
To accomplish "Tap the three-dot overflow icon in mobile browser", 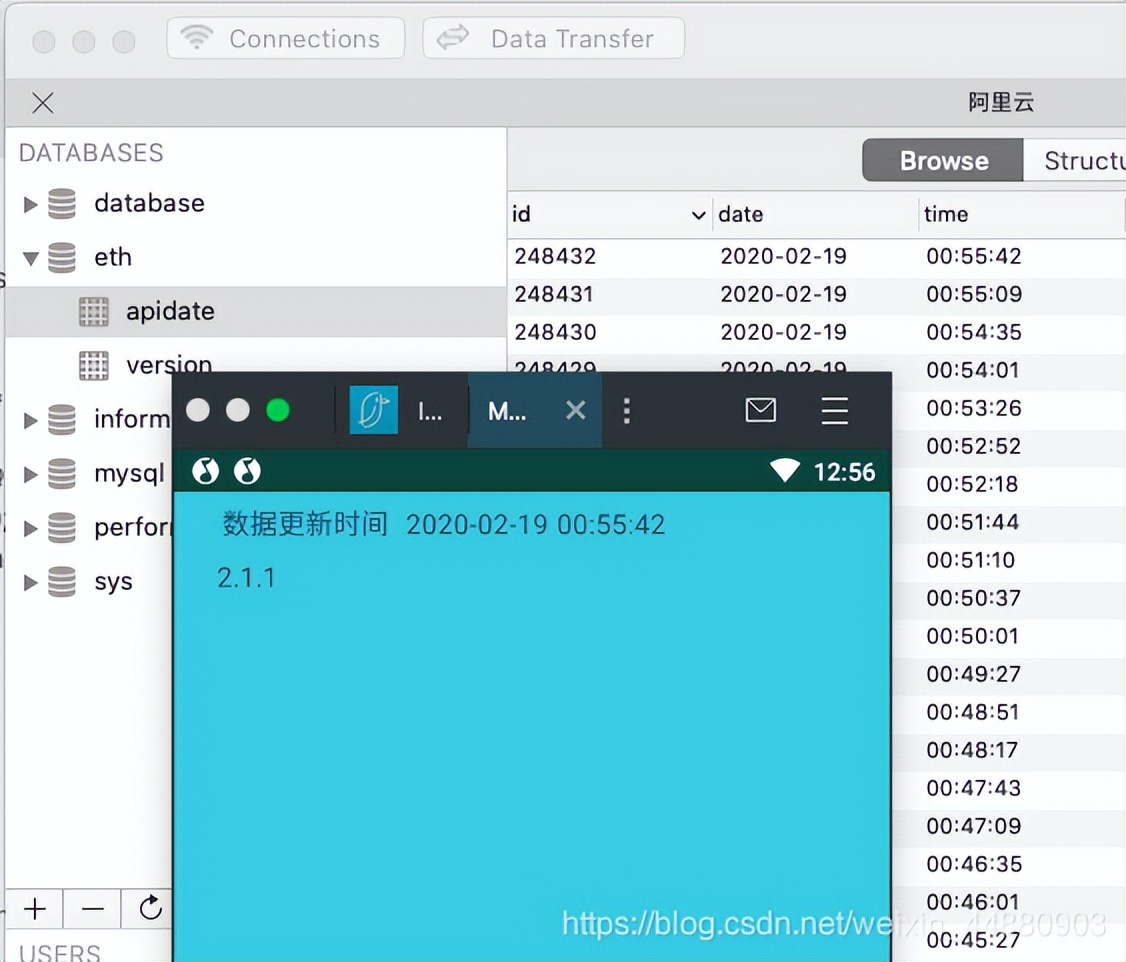I will [x=626, y=410].
